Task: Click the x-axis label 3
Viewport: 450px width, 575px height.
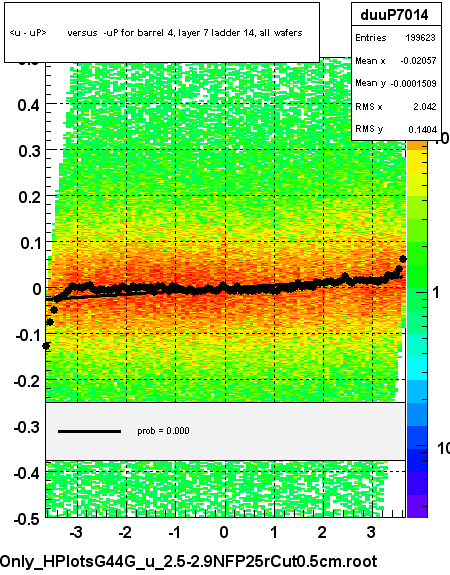Action: pos(371,532)
